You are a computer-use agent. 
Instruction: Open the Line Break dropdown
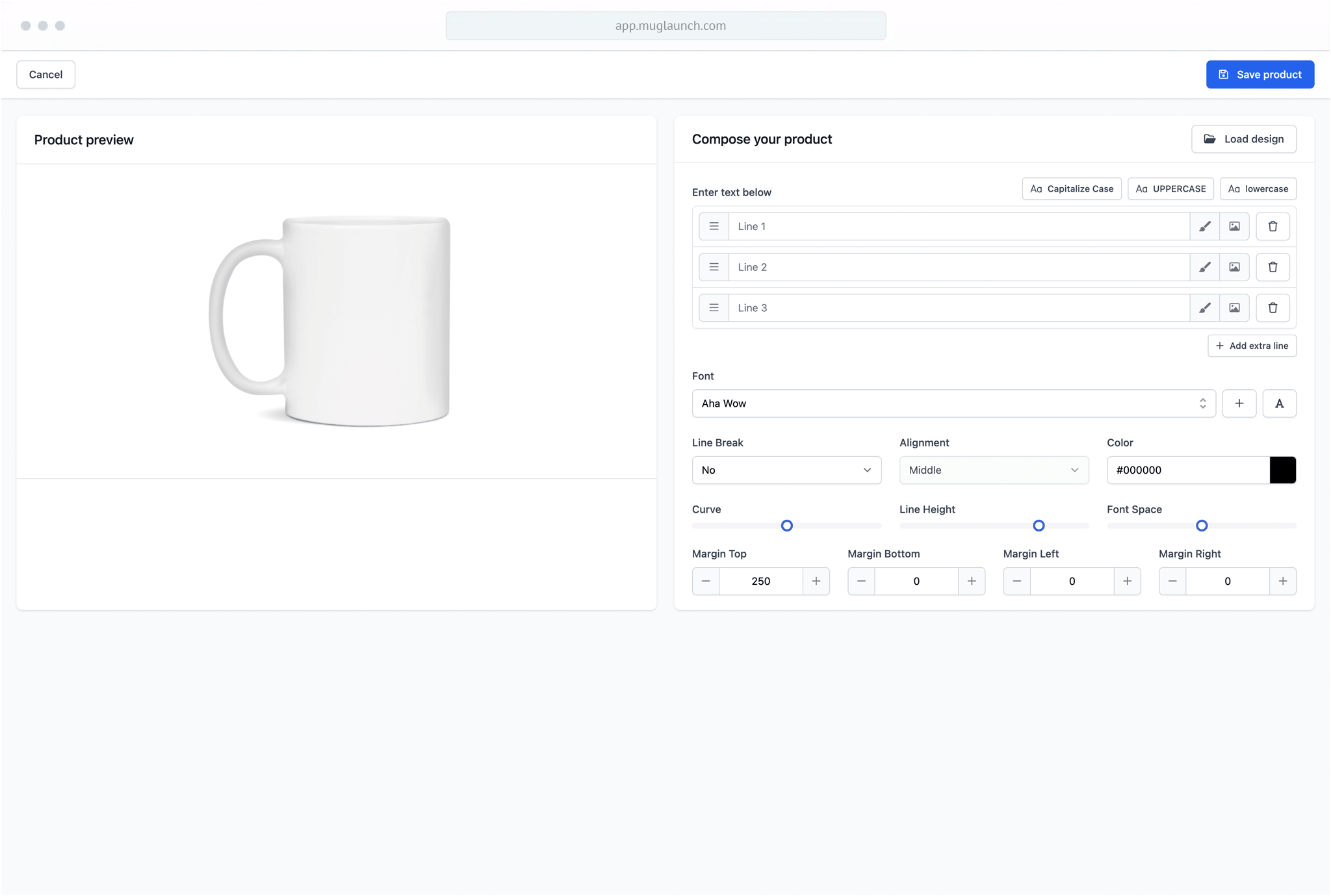[786, 470]
